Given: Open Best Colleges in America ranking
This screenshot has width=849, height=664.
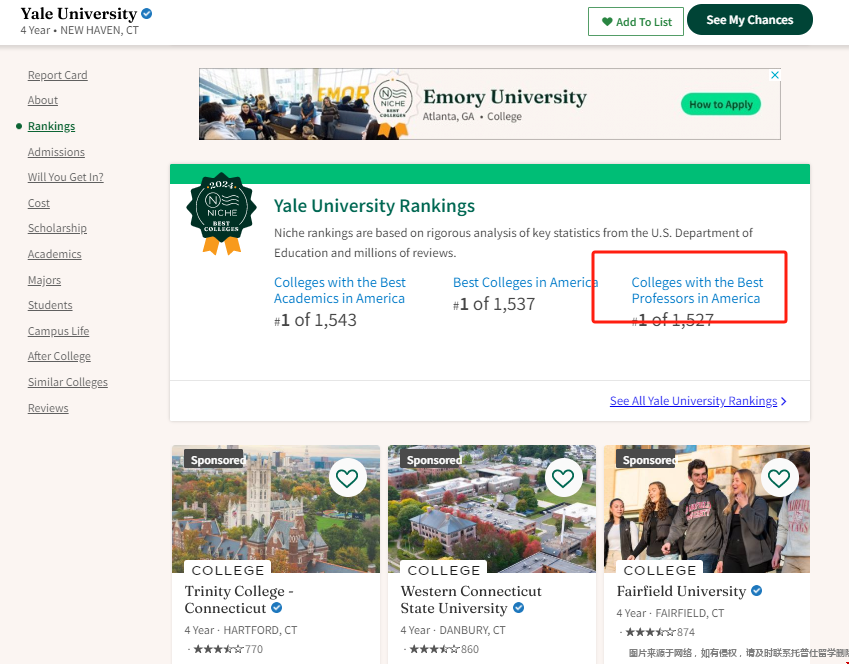Looking at the screenshot, I should (525, 282).
